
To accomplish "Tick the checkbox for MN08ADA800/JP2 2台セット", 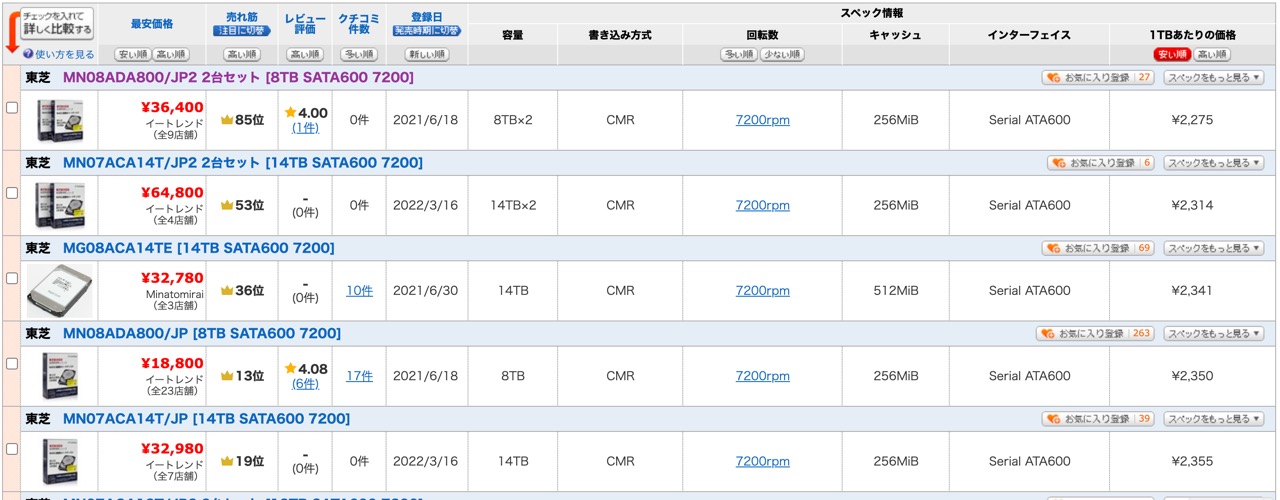I will pyautogui.click(x=12, y=107).
